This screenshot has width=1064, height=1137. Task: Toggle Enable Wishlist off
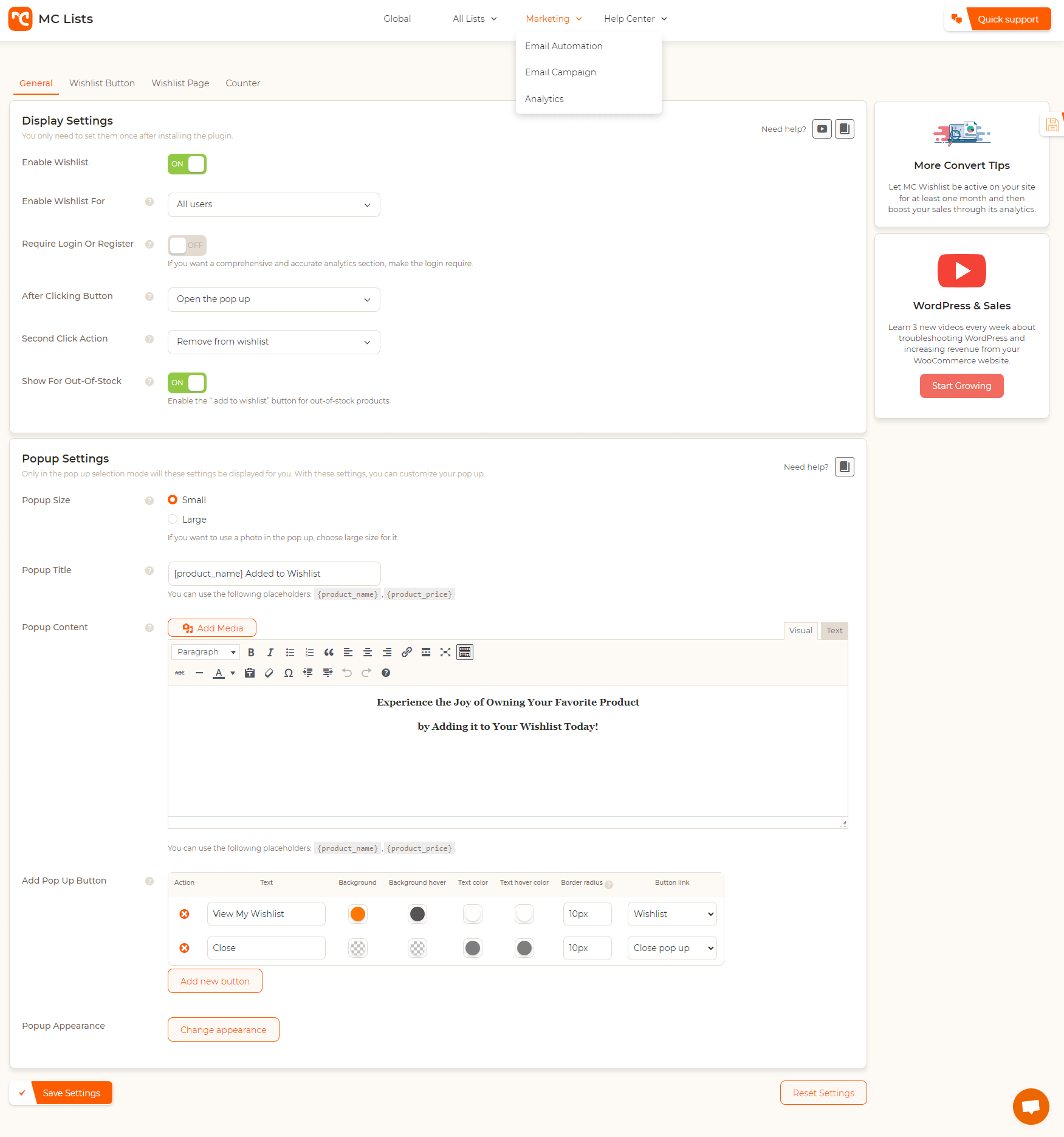point(187,163)
